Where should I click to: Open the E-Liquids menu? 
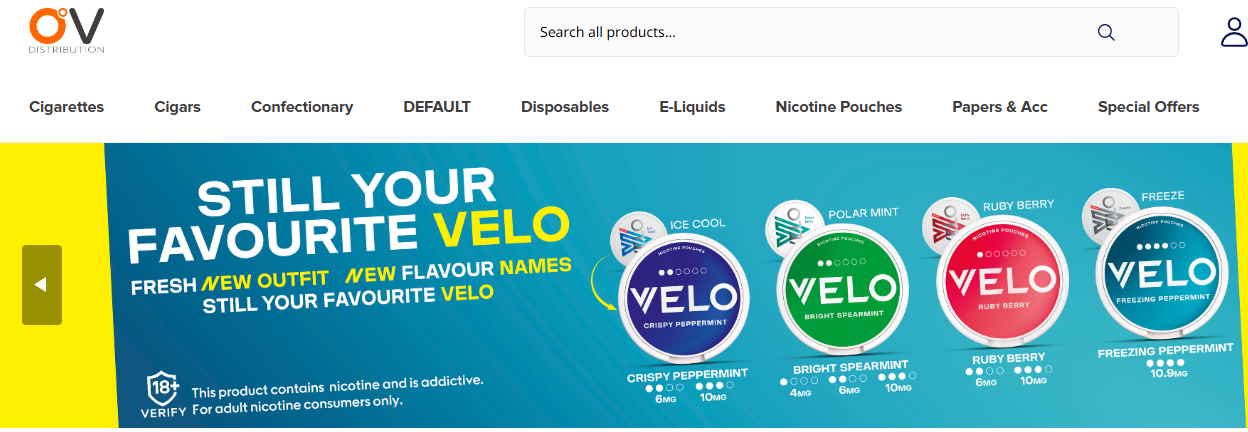pos(692,107)
